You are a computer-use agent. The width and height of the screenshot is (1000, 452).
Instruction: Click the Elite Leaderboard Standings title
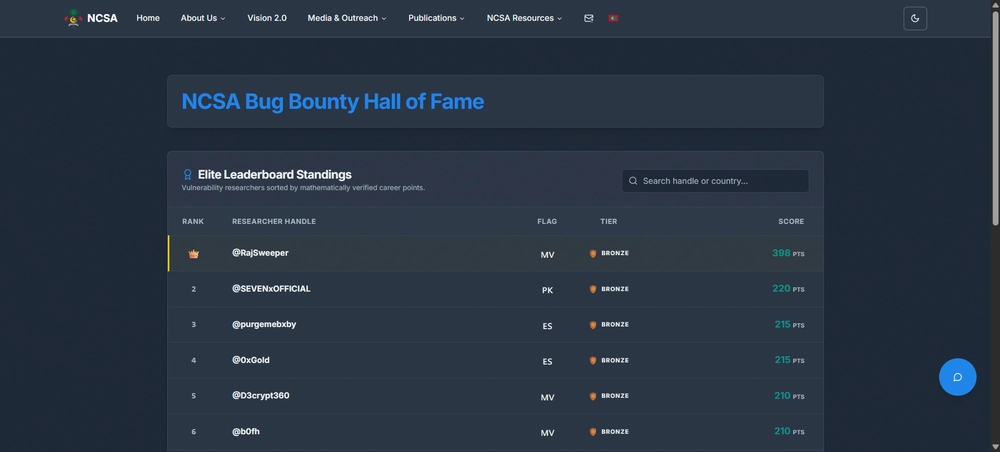(275, 175)
